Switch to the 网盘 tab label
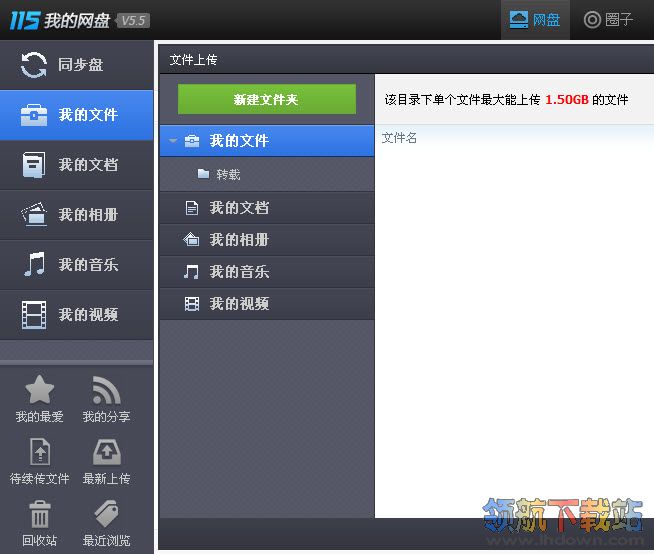This screenshot has width=654, height=554. 546,20
